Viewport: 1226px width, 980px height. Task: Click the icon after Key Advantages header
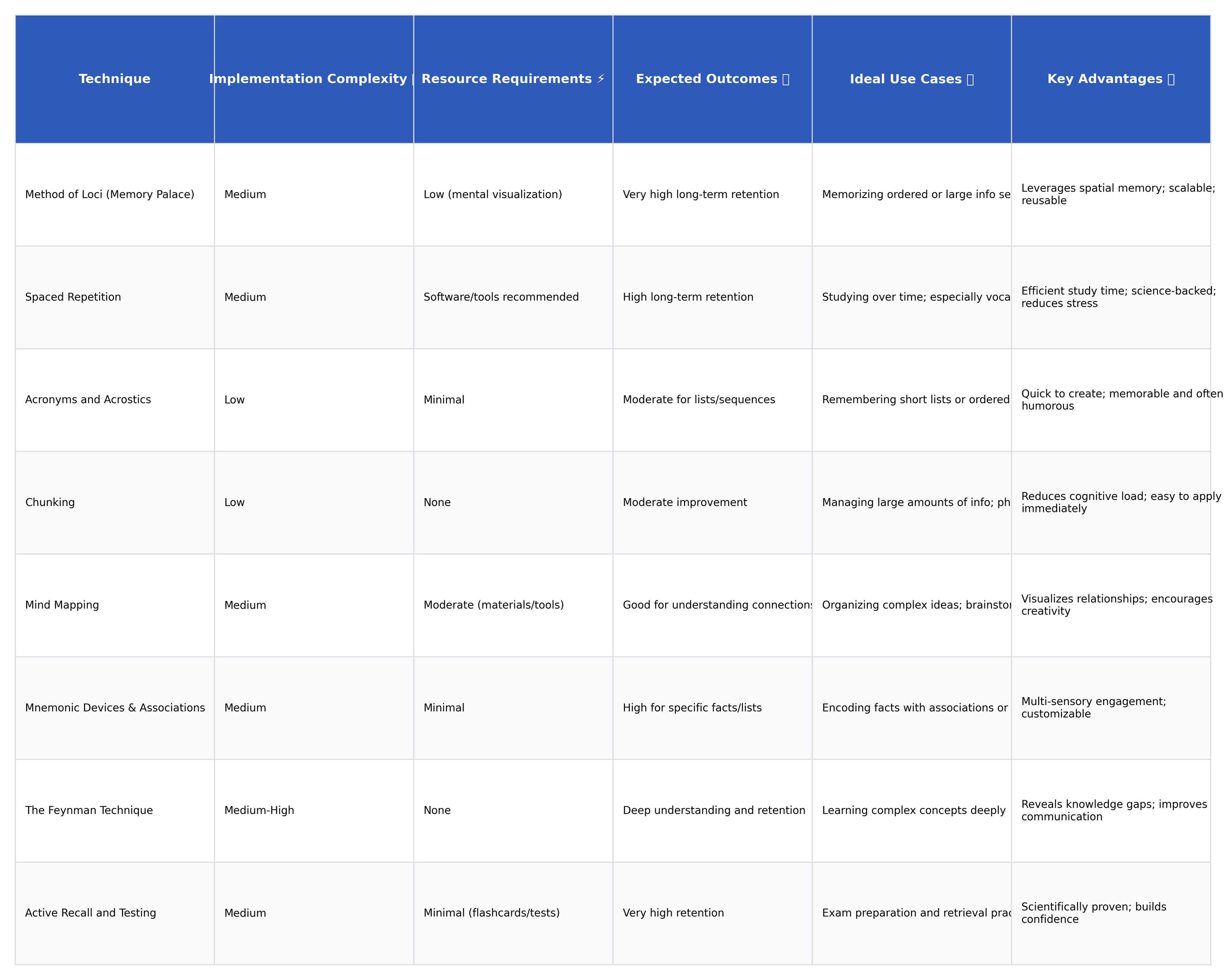click(x=1171, y=79)
